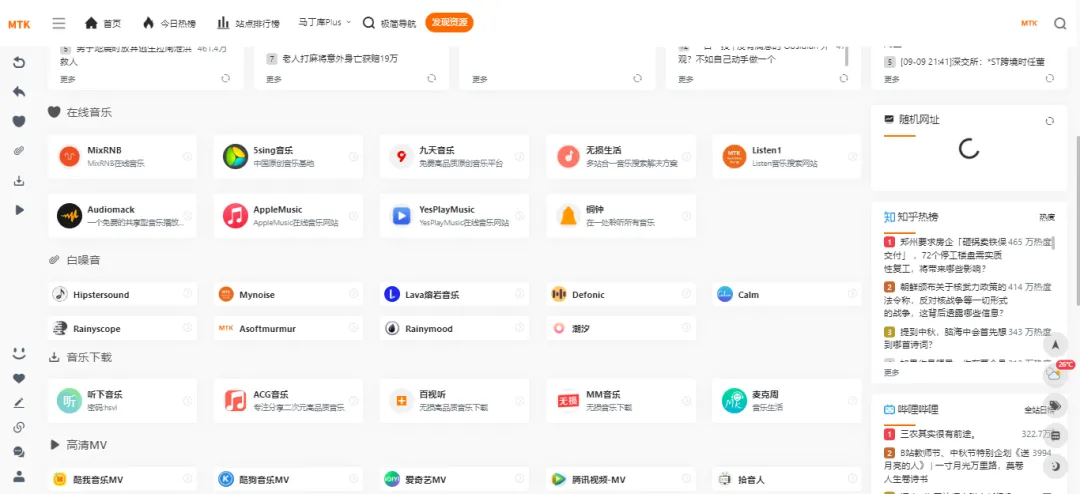Open the weather cloud widget
The width and height of the screenshot is (1080, 494).
click(1055, 374)
